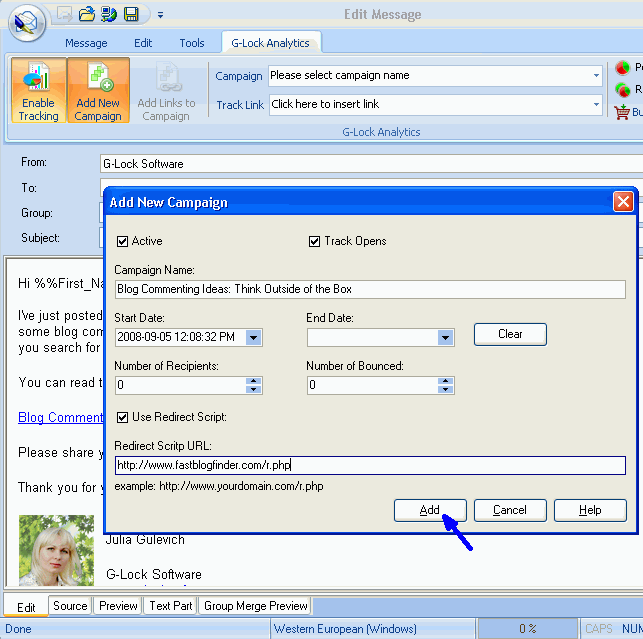Click the Number of Recipients value field
This screenshot has width=643, height=639.
(x=180, y=385)
